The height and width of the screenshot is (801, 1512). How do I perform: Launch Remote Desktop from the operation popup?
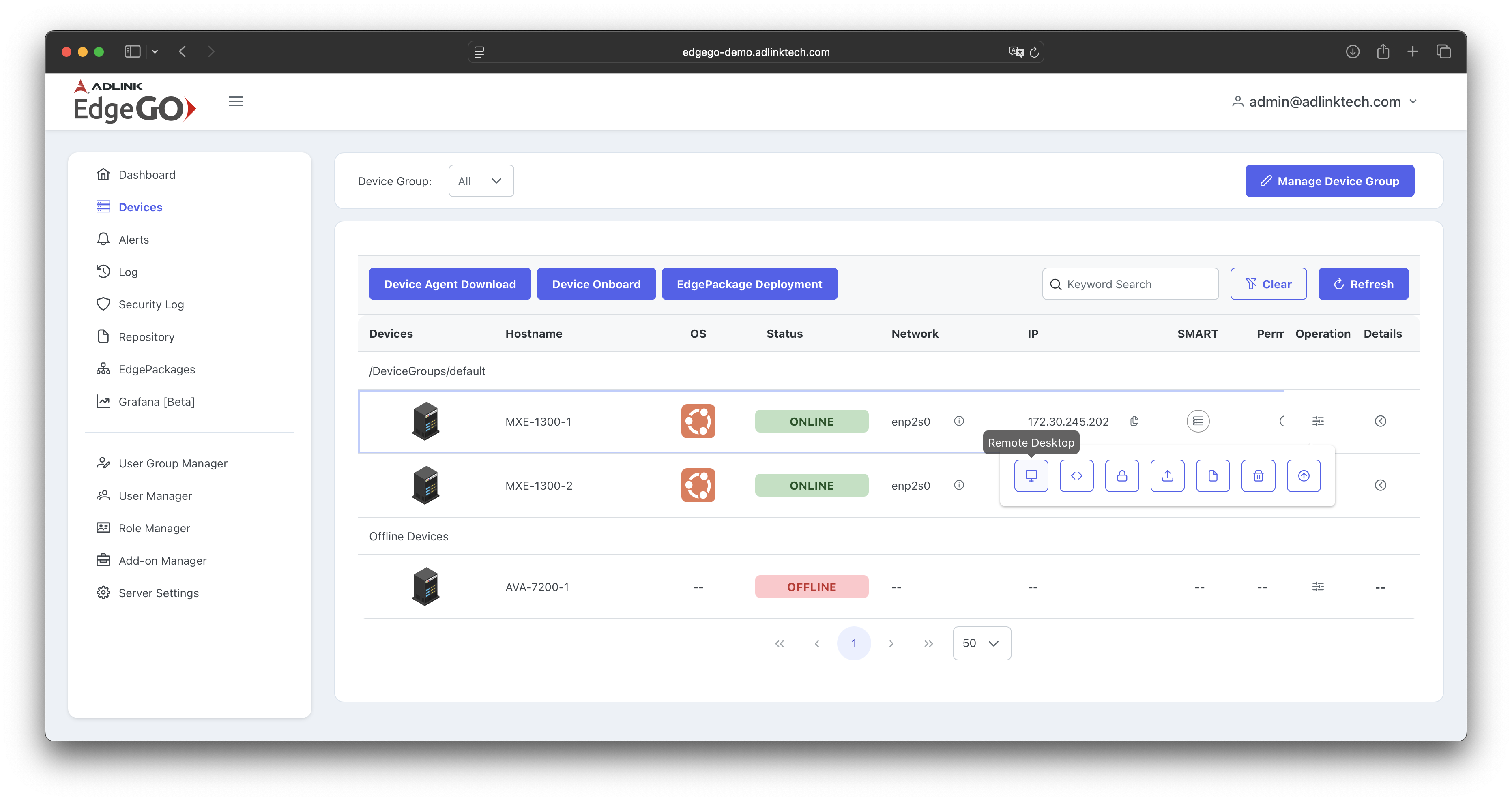1031,475
